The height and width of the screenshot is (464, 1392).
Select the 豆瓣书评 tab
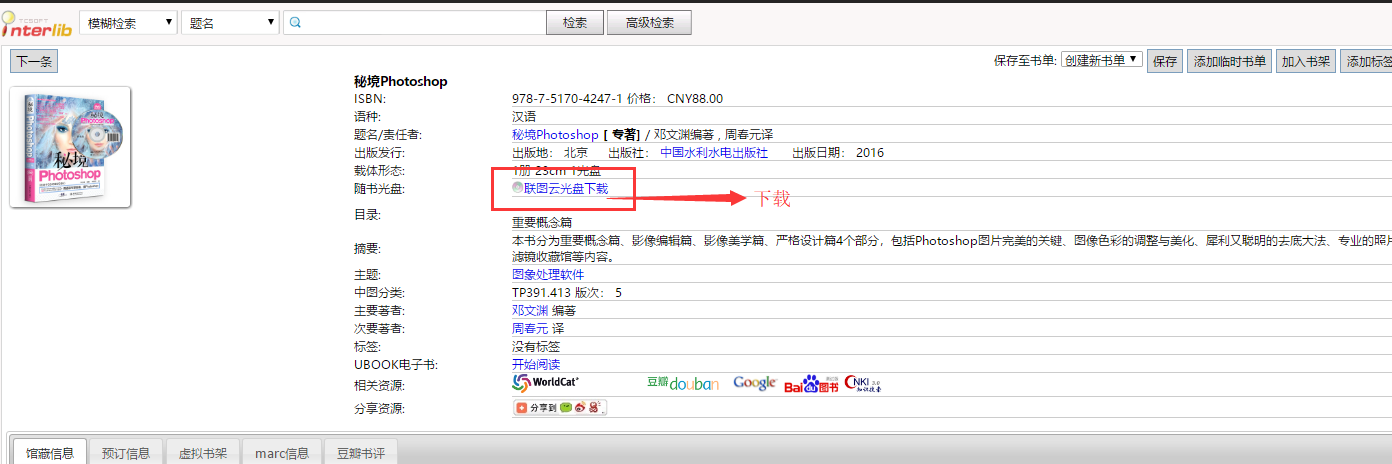pyautogui.click(x=362, y=453)
